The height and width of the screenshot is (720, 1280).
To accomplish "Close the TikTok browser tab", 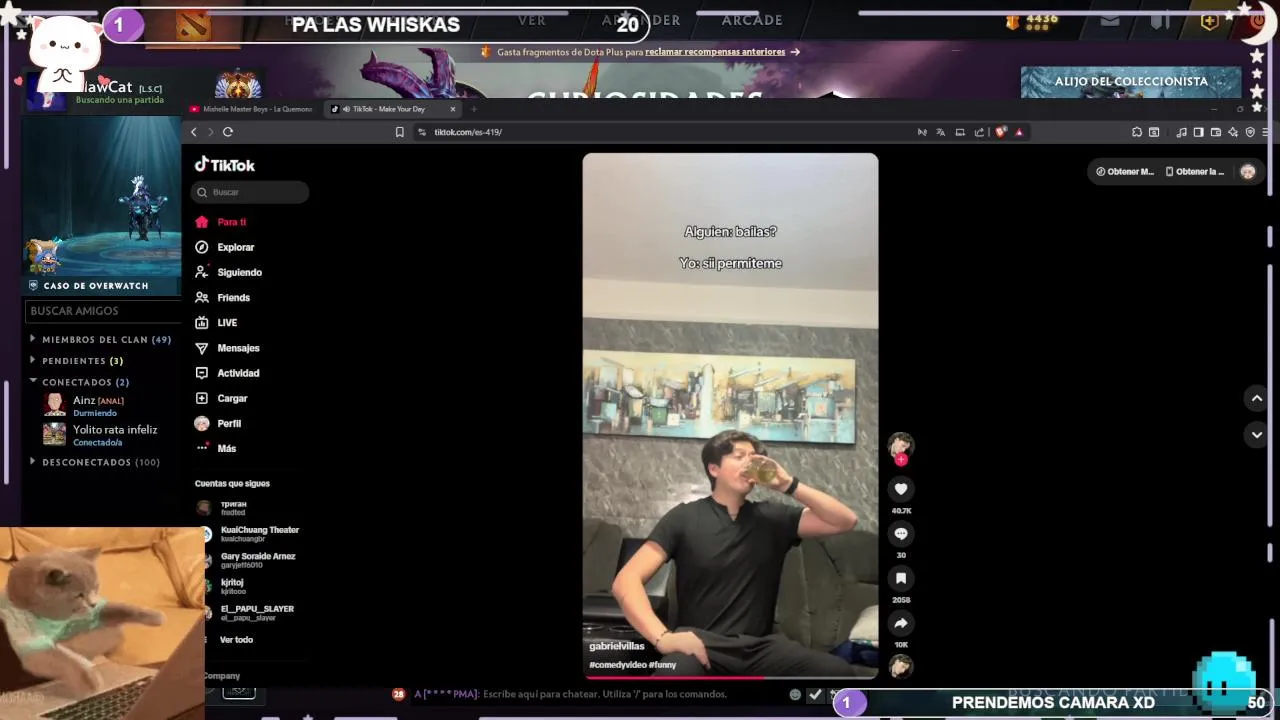I will coord(453,109).
